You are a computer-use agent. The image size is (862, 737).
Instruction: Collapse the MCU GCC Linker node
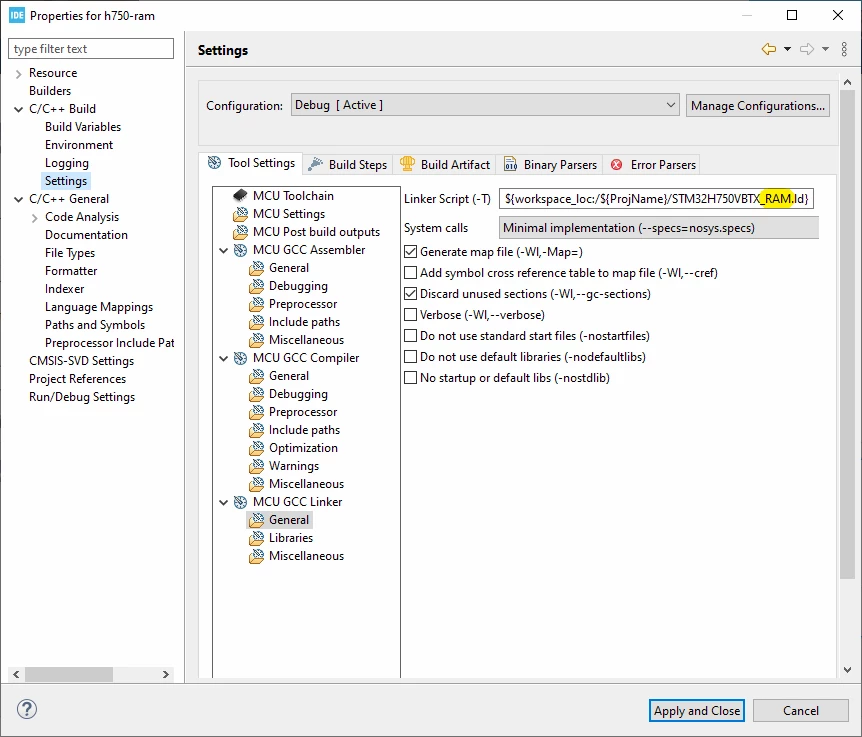pos(223,502)
